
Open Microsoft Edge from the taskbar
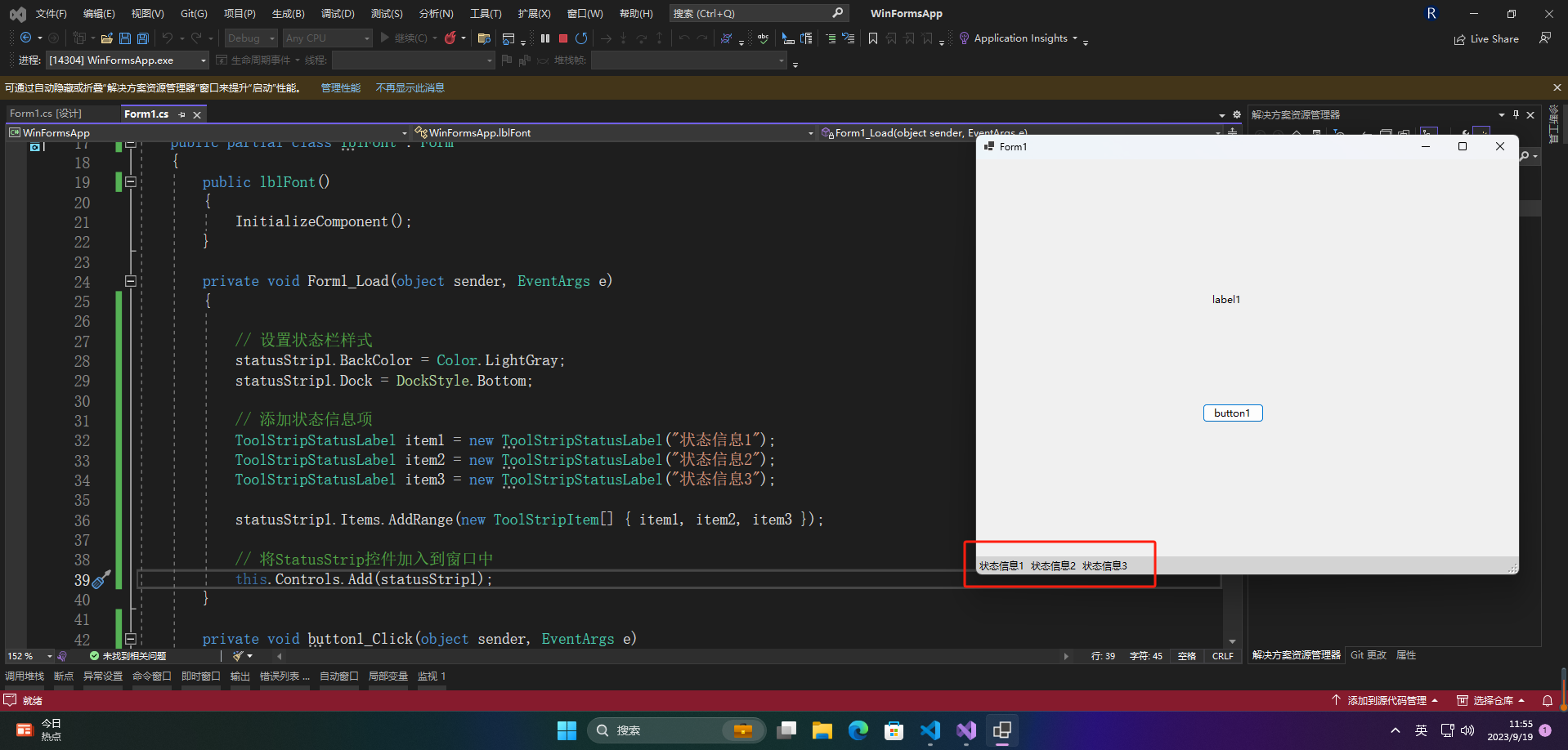pyautogui.click(x=858, y=730)
